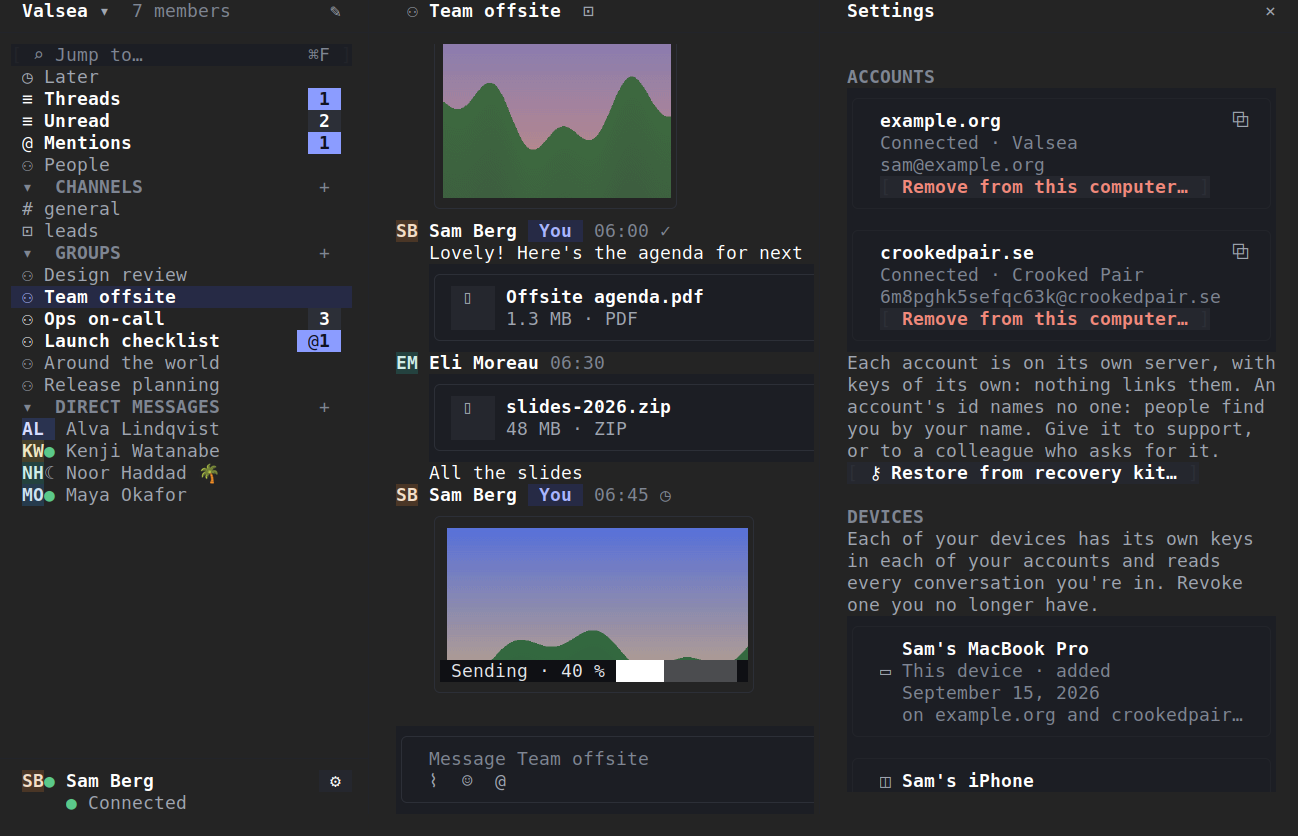Screen dimensions: 1298x836
Task: Open the People directory
Action: pos(181,165)
